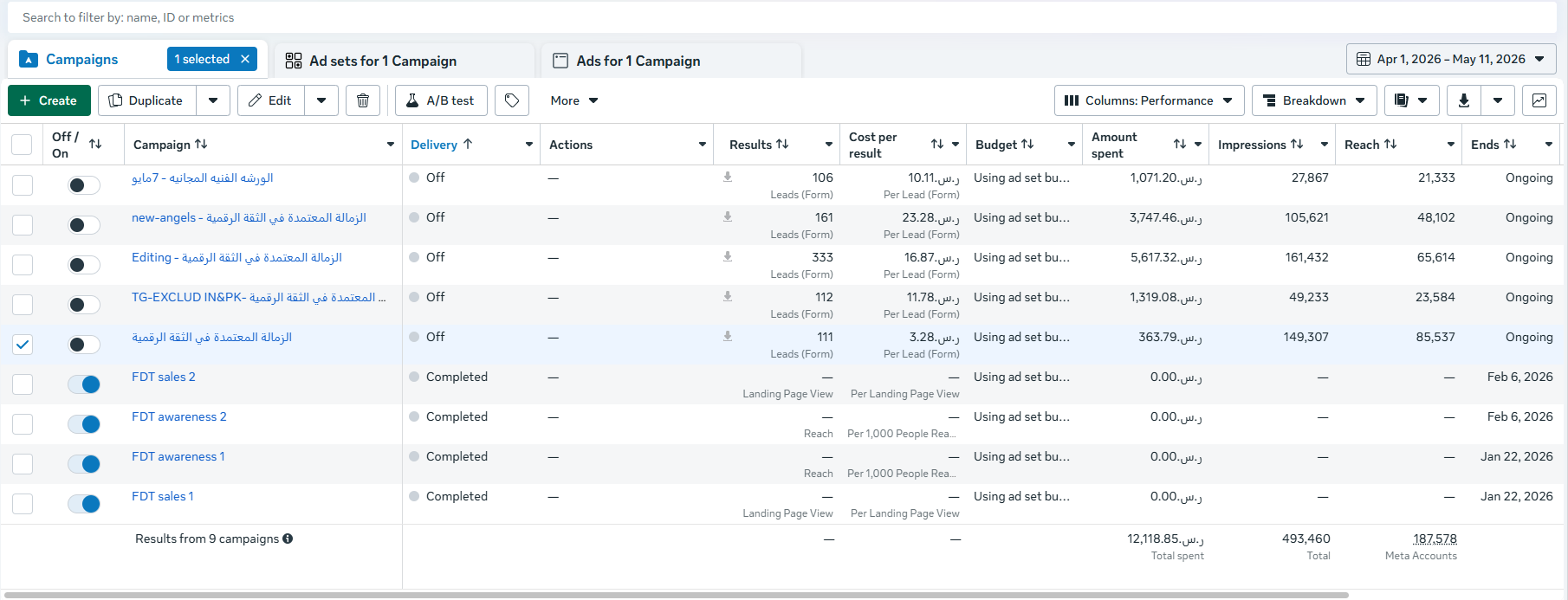This screenshot has width=1568, height=600.
Task: Click the horizontal scrollbar at bottom
Action: coord(676,595)
